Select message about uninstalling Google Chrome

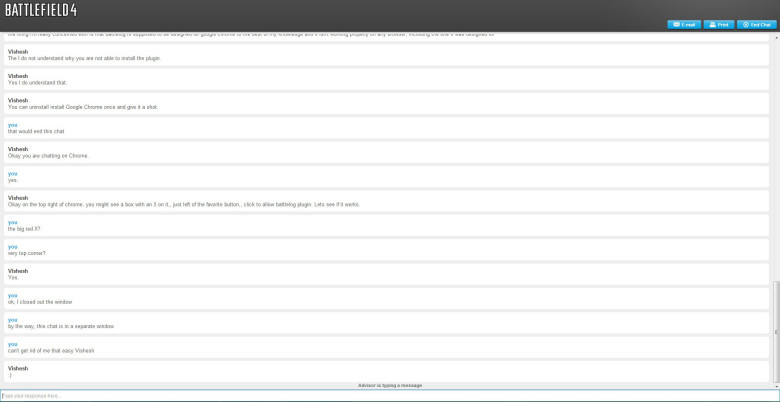click(x=387, y=103)
